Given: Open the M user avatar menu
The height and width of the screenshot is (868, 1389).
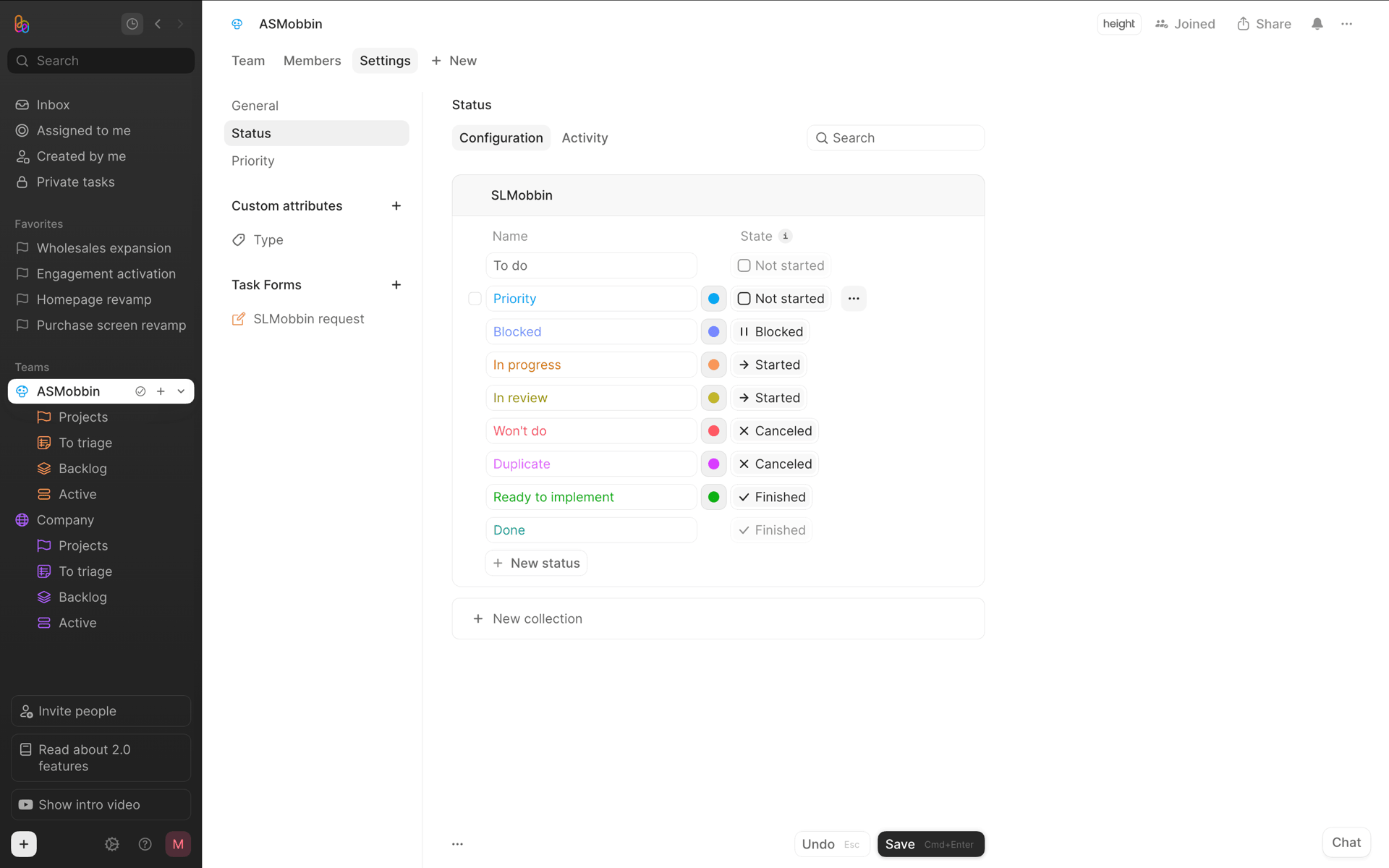Looking at the screenshot, I should point(178,844).
